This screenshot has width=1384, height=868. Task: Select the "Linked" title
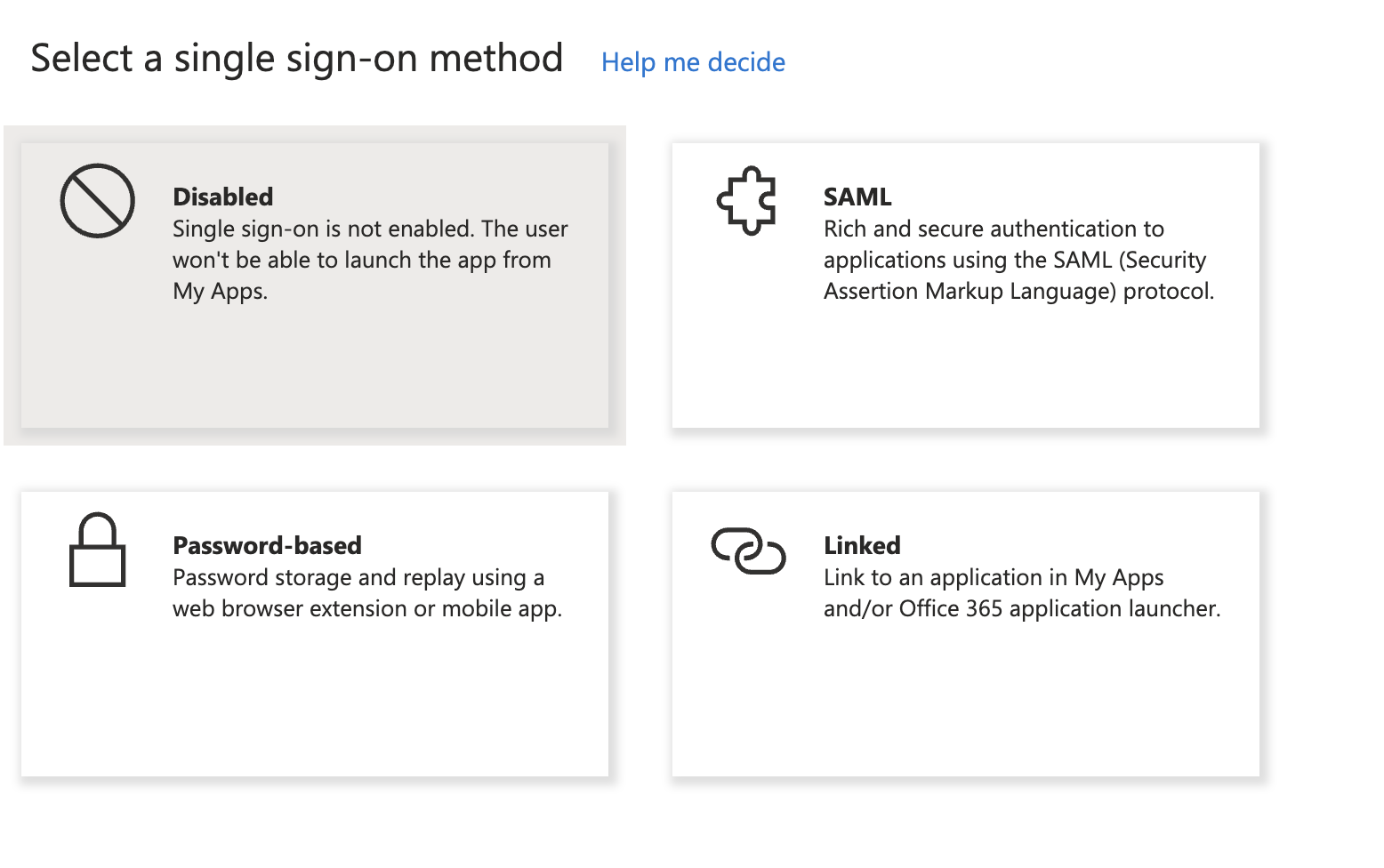click(862, 545)
